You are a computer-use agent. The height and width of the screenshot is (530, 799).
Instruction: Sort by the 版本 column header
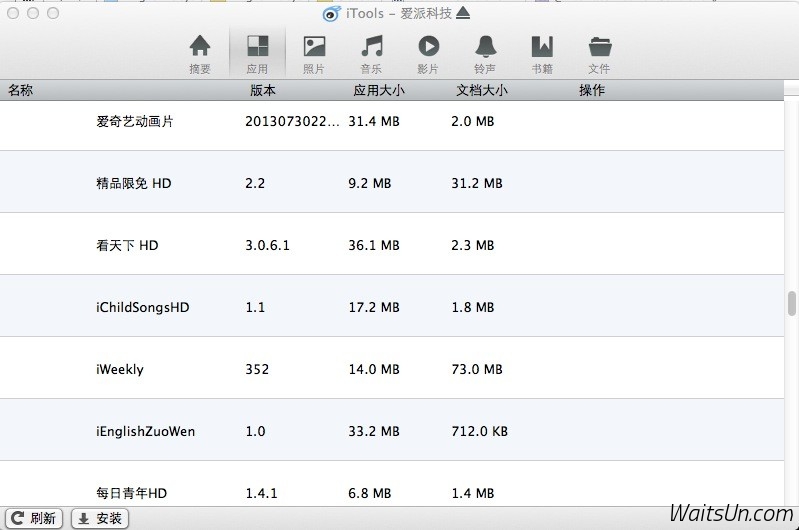point(262,90)
